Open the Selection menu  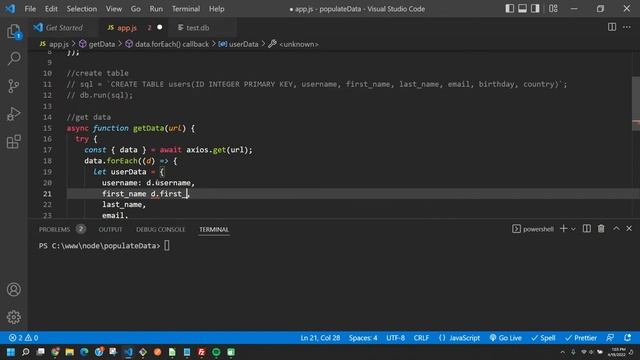(82, 9)
